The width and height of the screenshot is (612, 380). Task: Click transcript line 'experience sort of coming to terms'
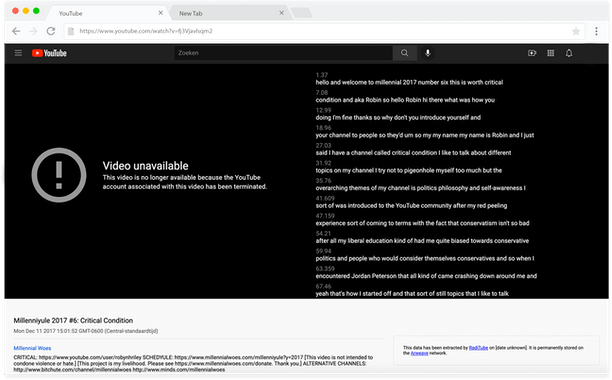click(422, 223)
